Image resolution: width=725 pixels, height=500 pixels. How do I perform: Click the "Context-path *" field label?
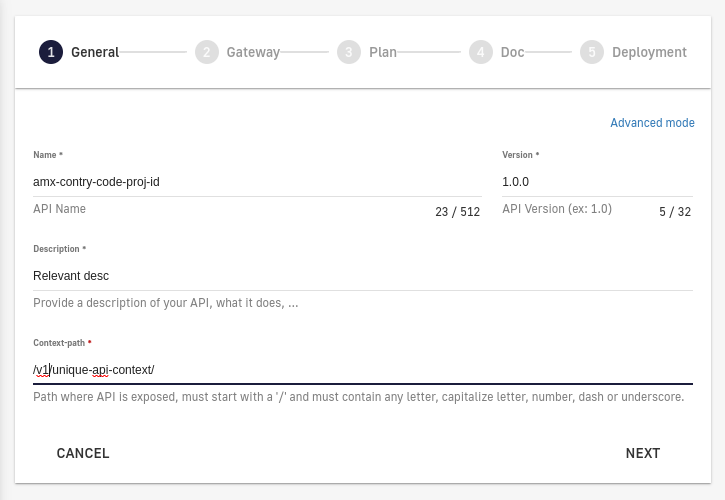[62, 343]
